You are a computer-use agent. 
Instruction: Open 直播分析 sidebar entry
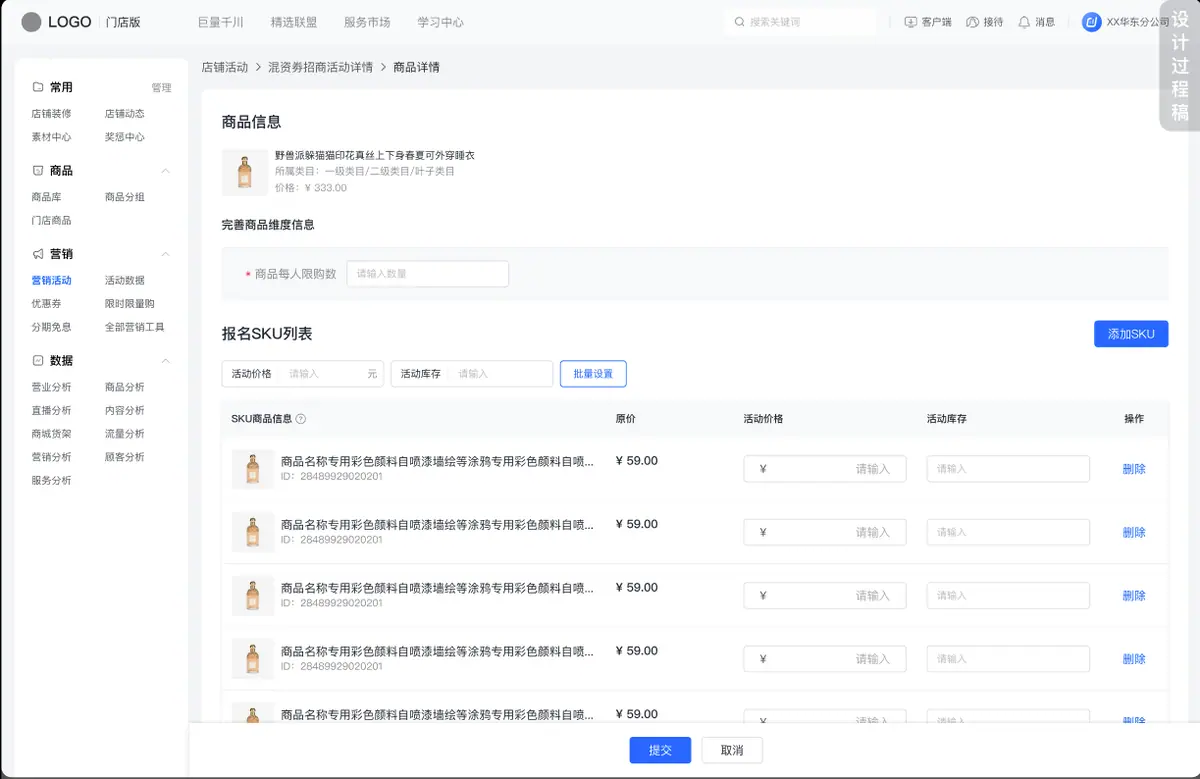pos(51,410)
